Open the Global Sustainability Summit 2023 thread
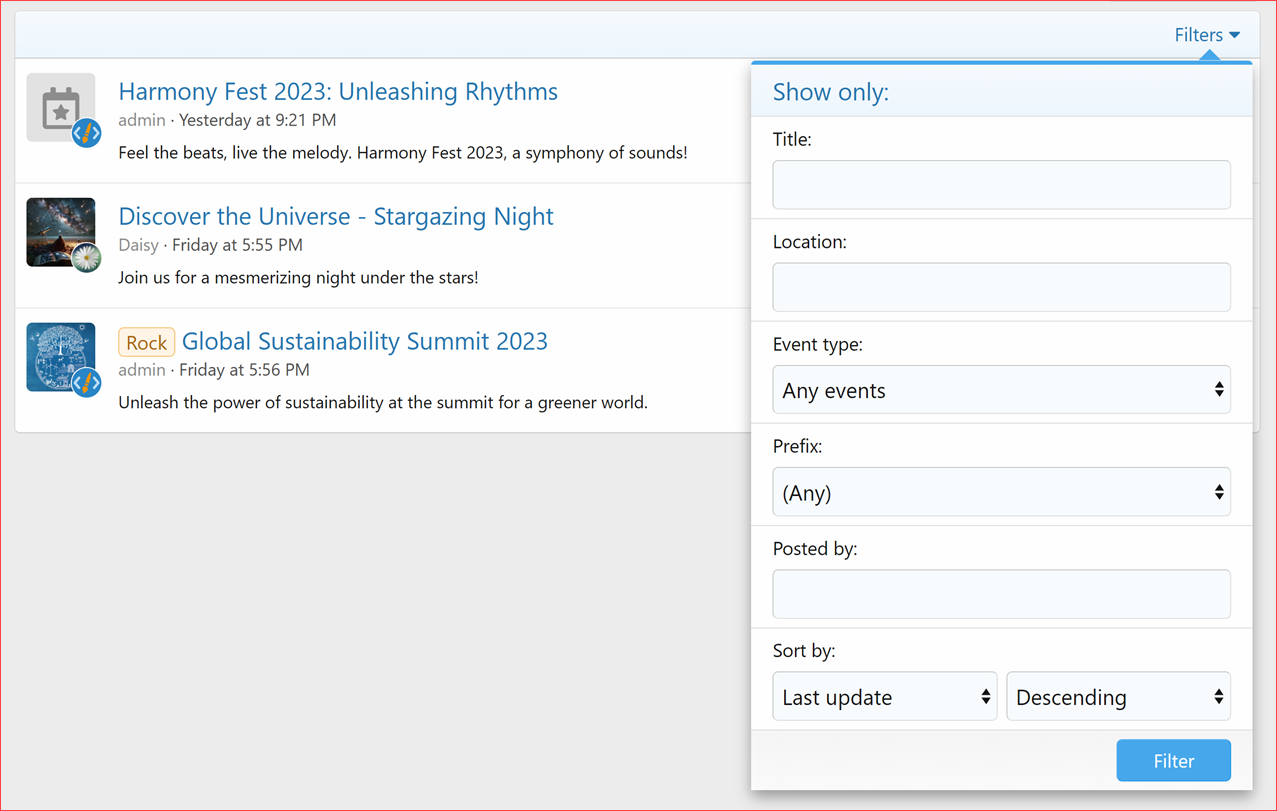The height and width of the screenshot is (811, 1277). pyautogui.click(x=364, y=341)
